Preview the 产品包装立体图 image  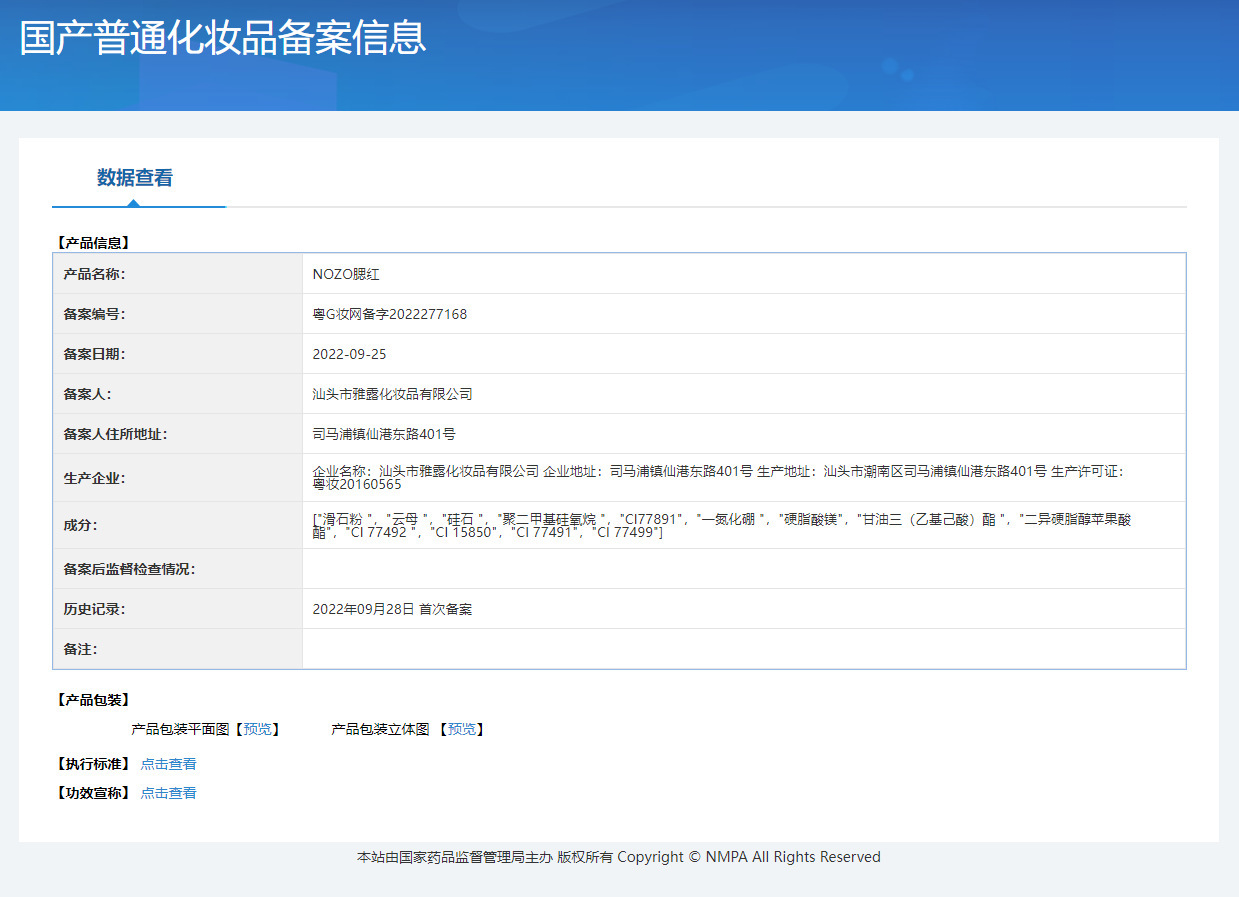coord(462,729)
